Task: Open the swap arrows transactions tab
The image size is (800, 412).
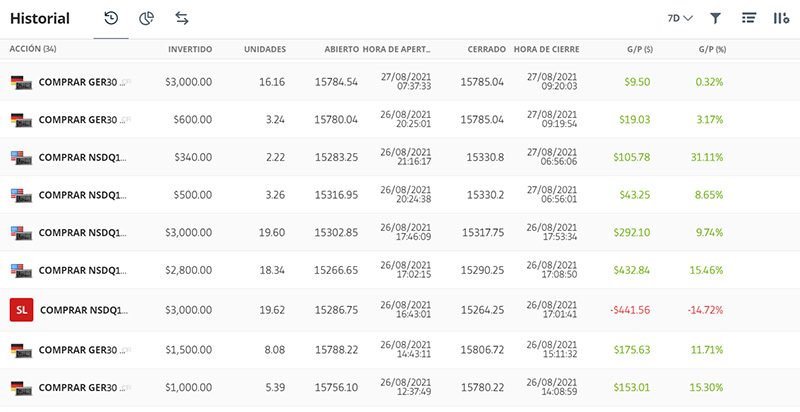Action: tap(182, 18)
